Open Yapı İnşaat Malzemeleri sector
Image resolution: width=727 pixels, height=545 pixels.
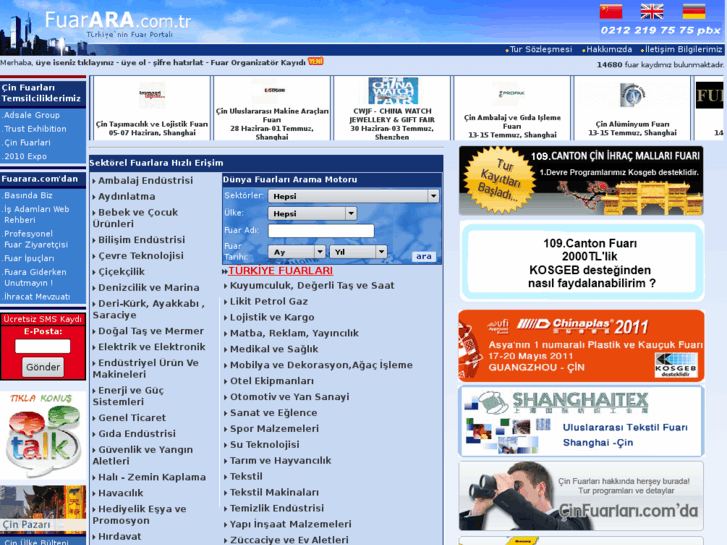click(291, 524)
